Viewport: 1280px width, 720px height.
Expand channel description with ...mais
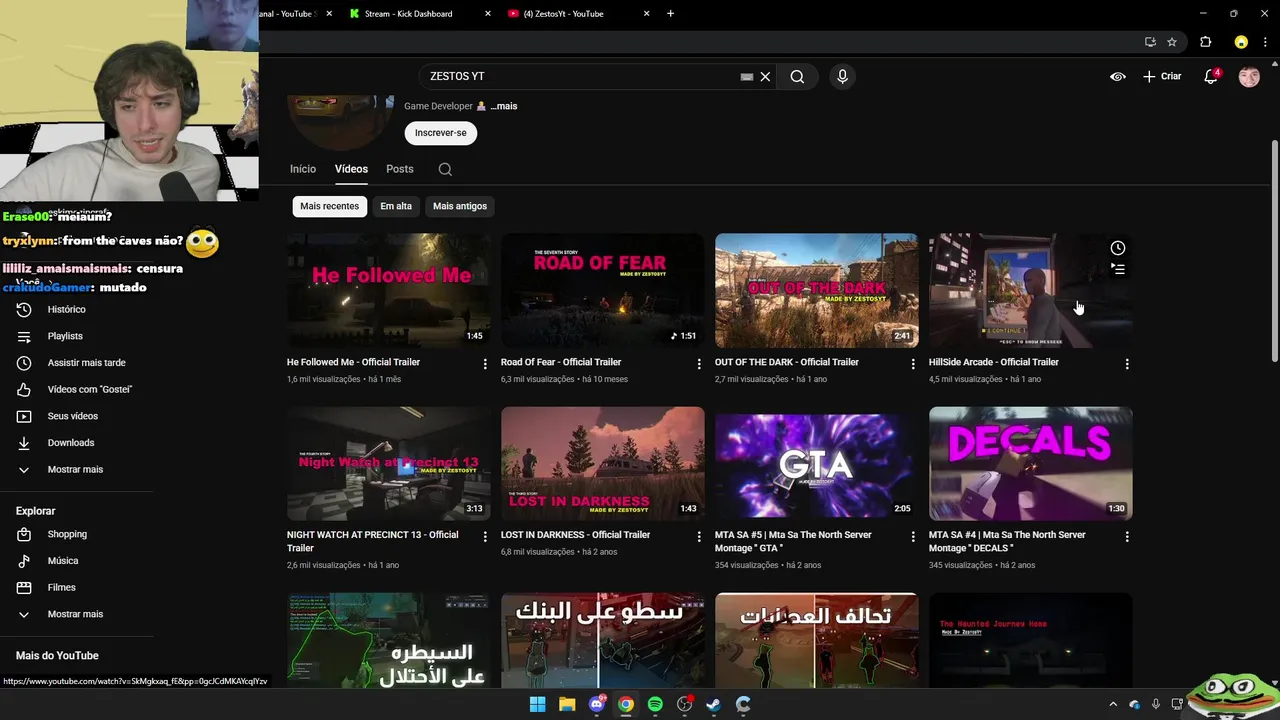click(504, 106)
